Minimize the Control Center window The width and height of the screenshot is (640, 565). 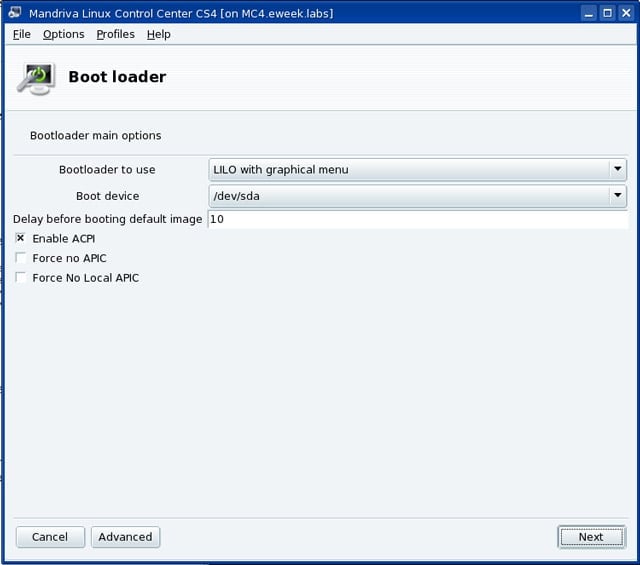[588, 13]
